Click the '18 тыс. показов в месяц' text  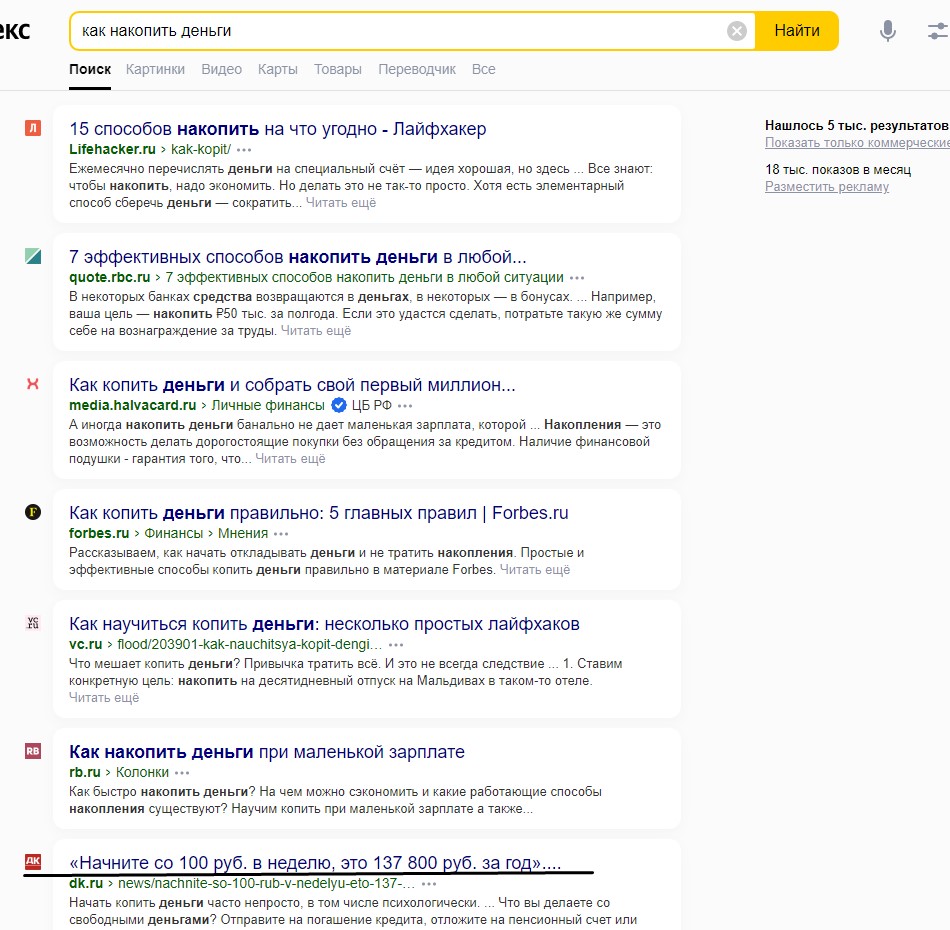[x=838, y=170]
